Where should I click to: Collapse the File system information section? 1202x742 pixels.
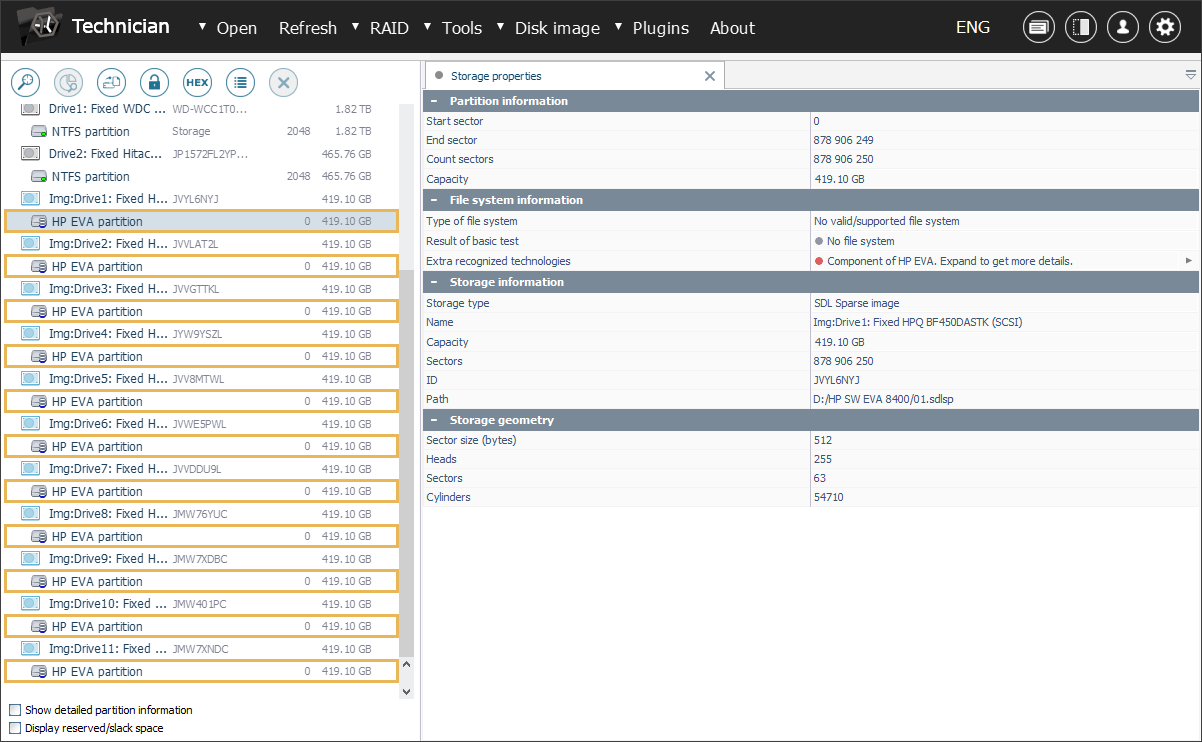pos(434,200)
